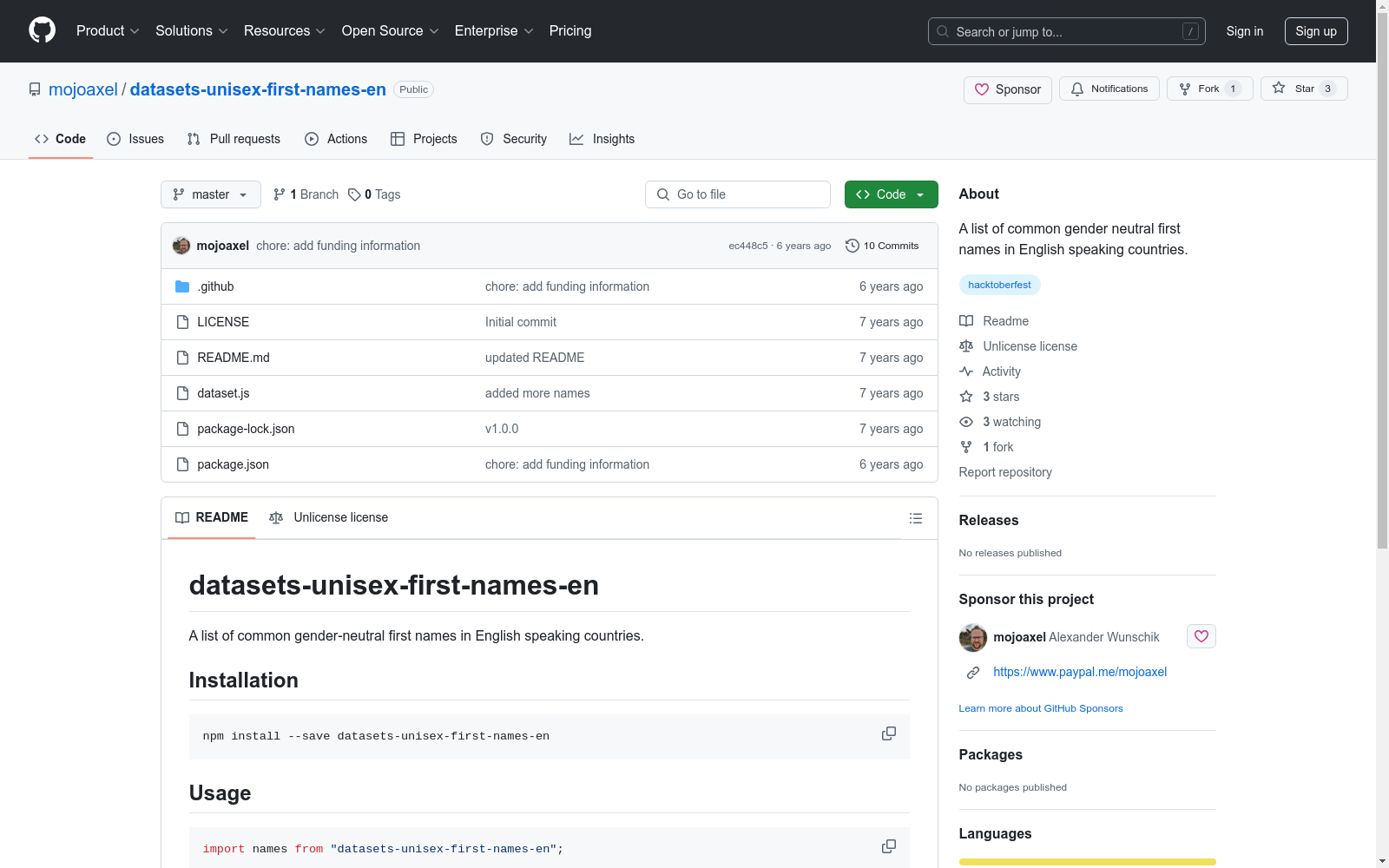Screen dimensions: 1389x868
Task: Open the Actions tab
Action: coord(336,139)
